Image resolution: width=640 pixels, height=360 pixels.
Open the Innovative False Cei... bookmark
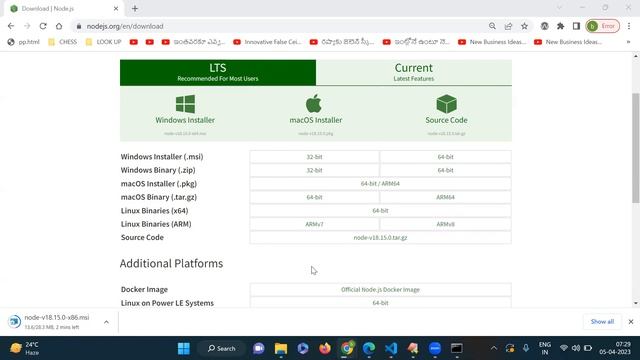click(x=267, y=42)
